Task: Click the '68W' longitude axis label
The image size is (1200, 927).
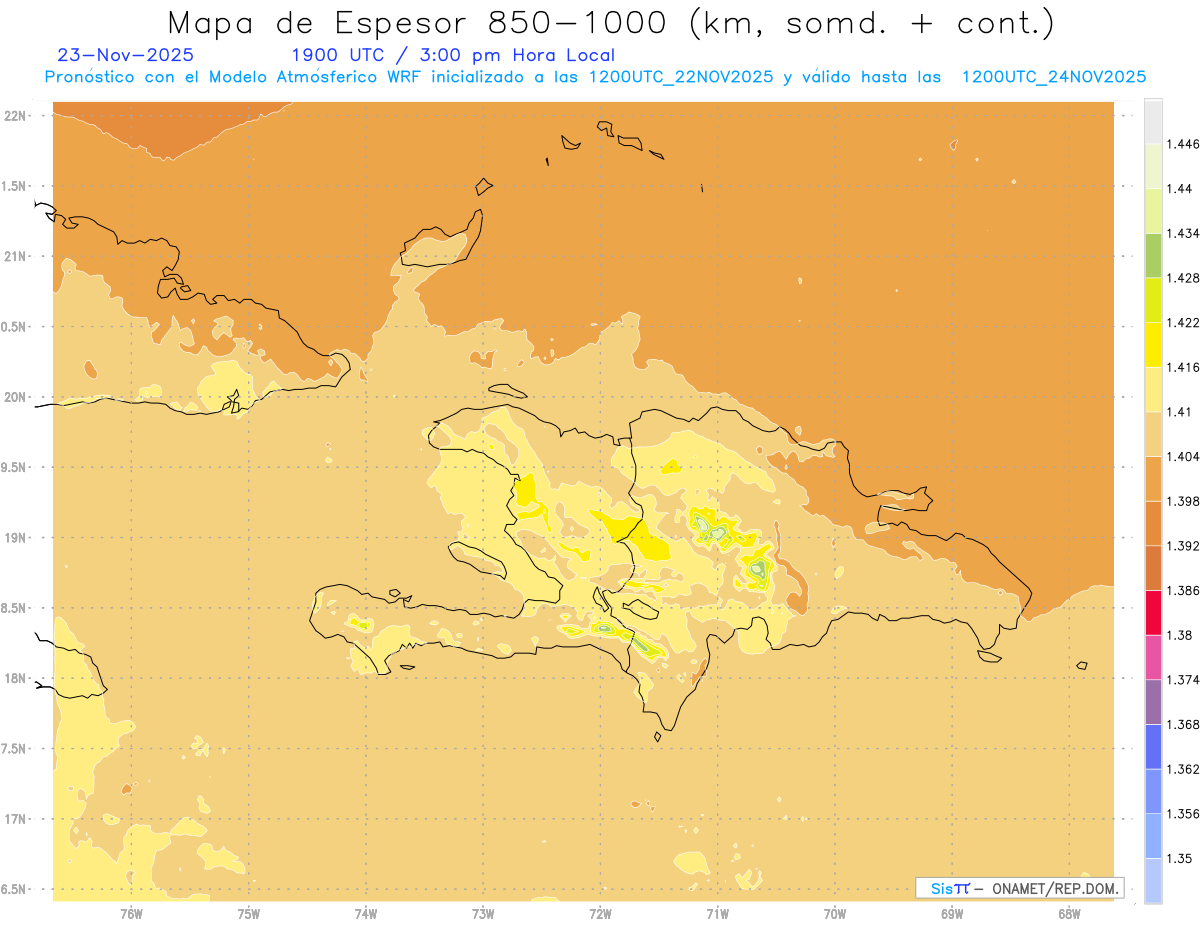Action: pyautogui.click(x=1069, y=913)
